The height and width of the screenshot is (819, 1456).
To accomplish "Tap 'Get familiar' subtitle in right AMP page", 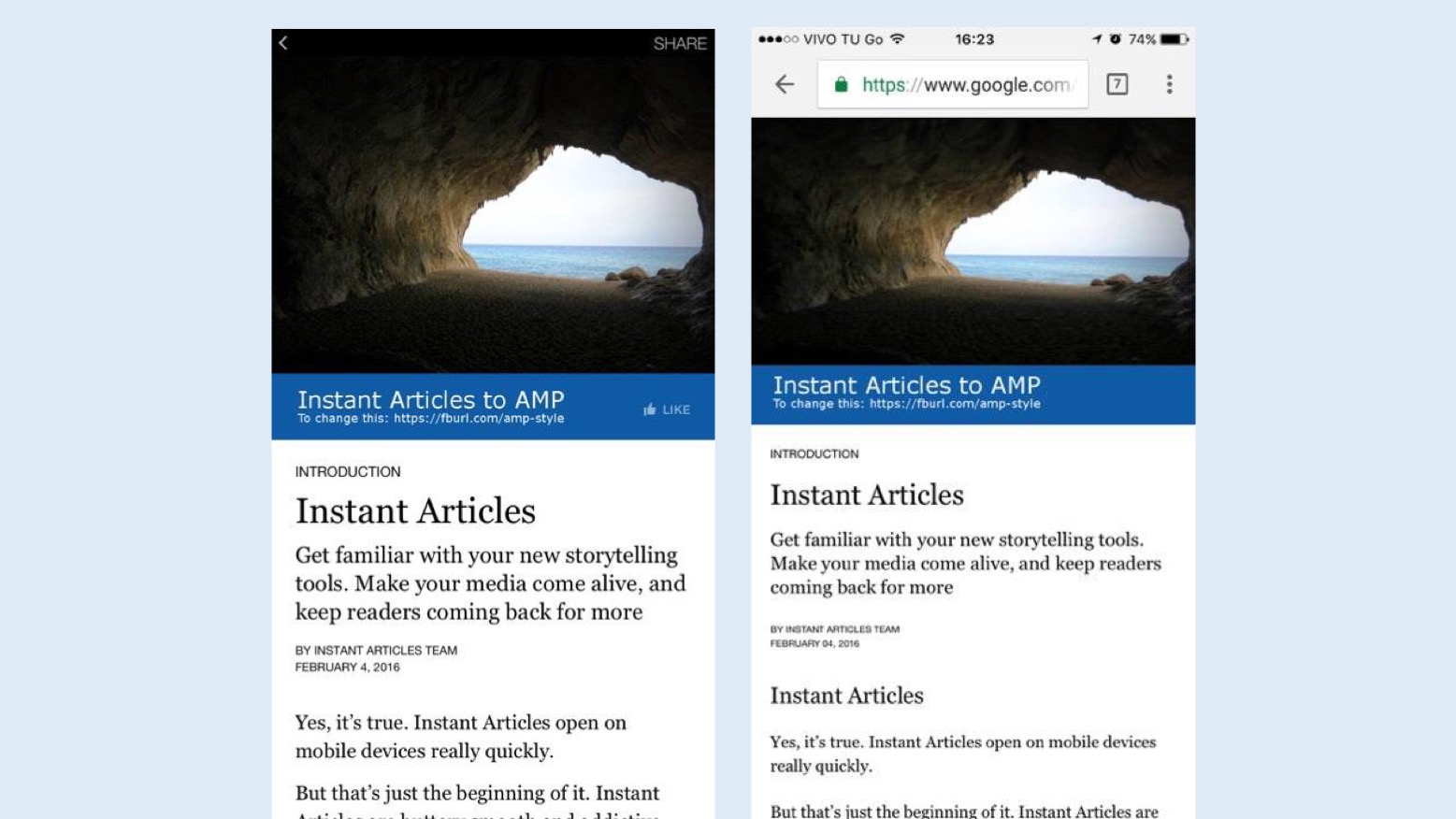I will pos(966,564).
